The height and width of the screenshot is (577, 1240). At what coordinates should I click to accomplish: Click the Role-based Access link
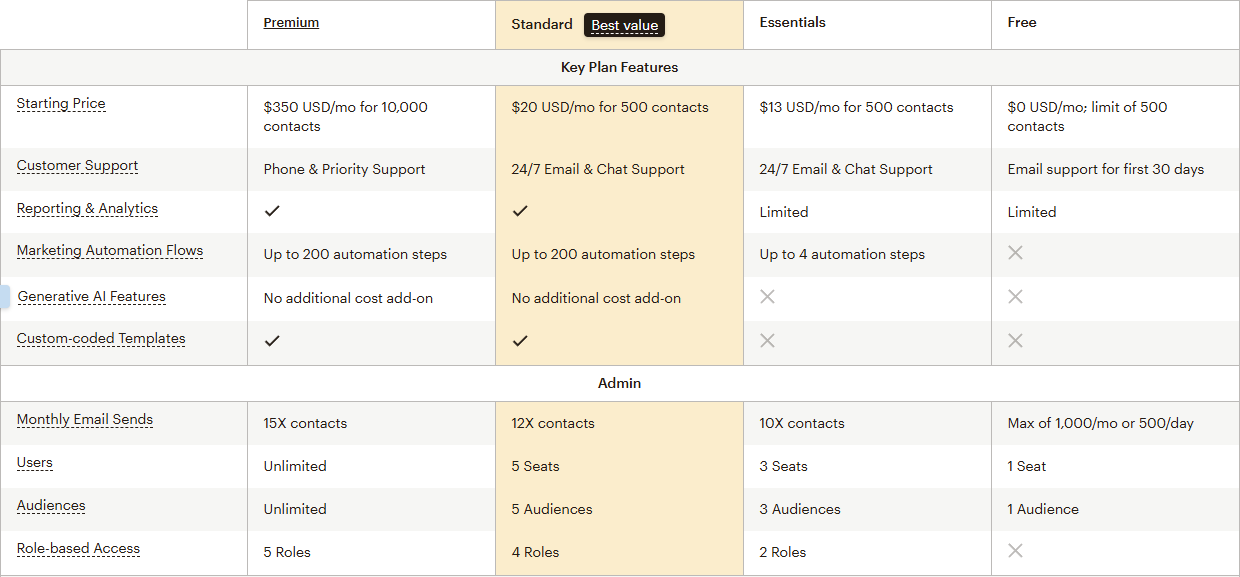tap(78, 548)
